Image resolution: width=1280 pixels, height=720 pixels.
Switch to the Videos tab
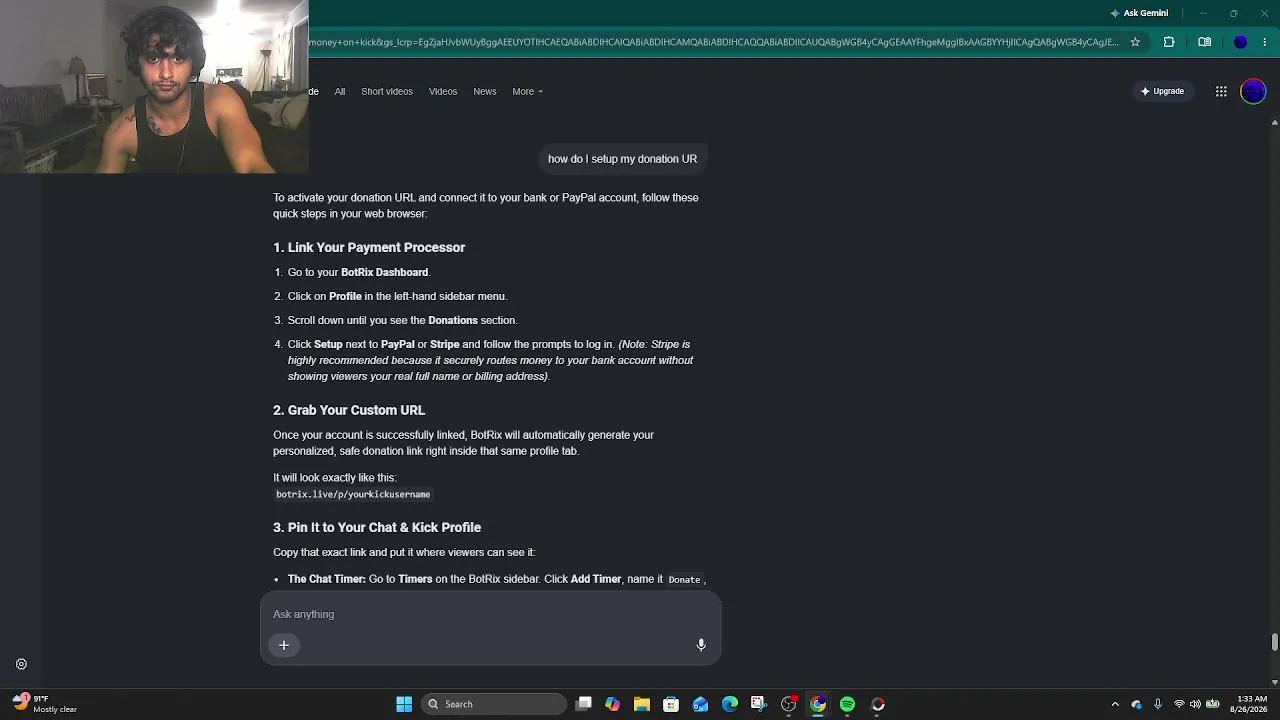pyautogui.click(x=443, y=91)
